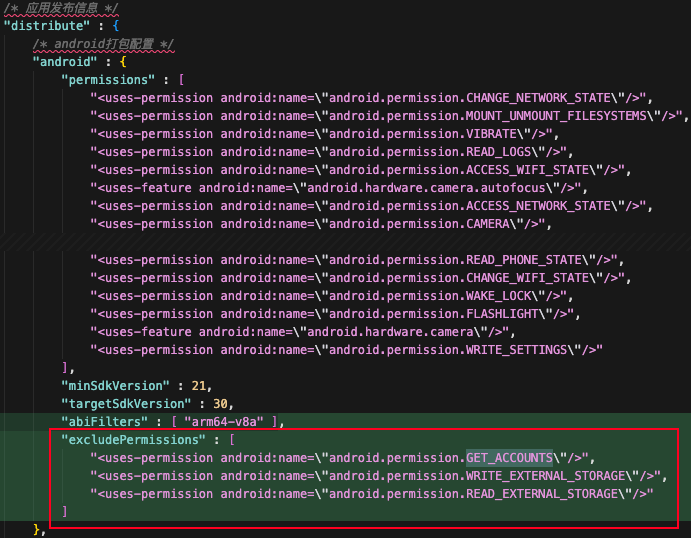Viewport: 691px width, 538px height.
Task: Click the CHANGE_WIFI_STATE permission line
Action: pyautogui.click(x=360, y=278)
